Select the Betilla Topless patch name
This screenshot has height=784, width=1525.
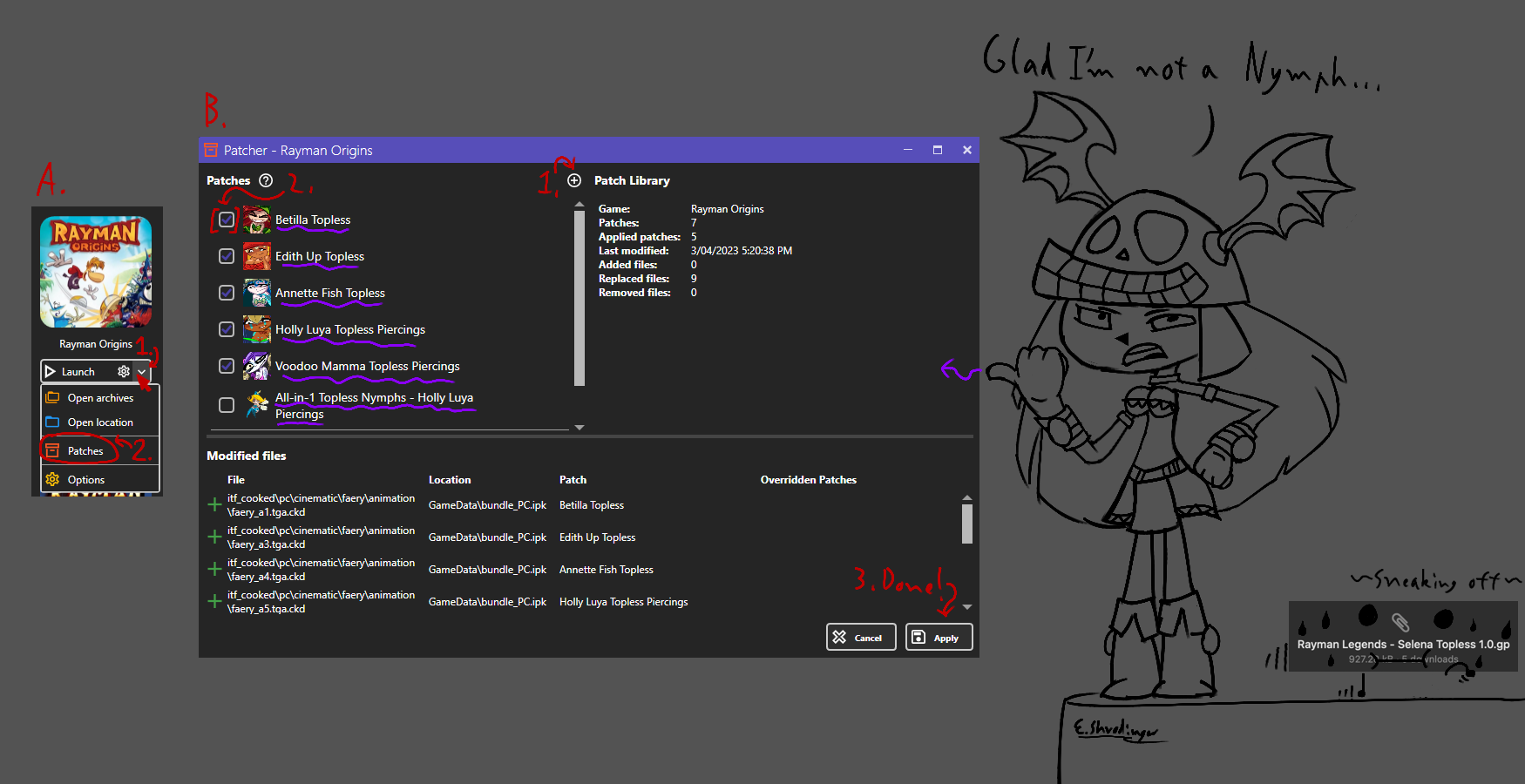click(313, 220)
